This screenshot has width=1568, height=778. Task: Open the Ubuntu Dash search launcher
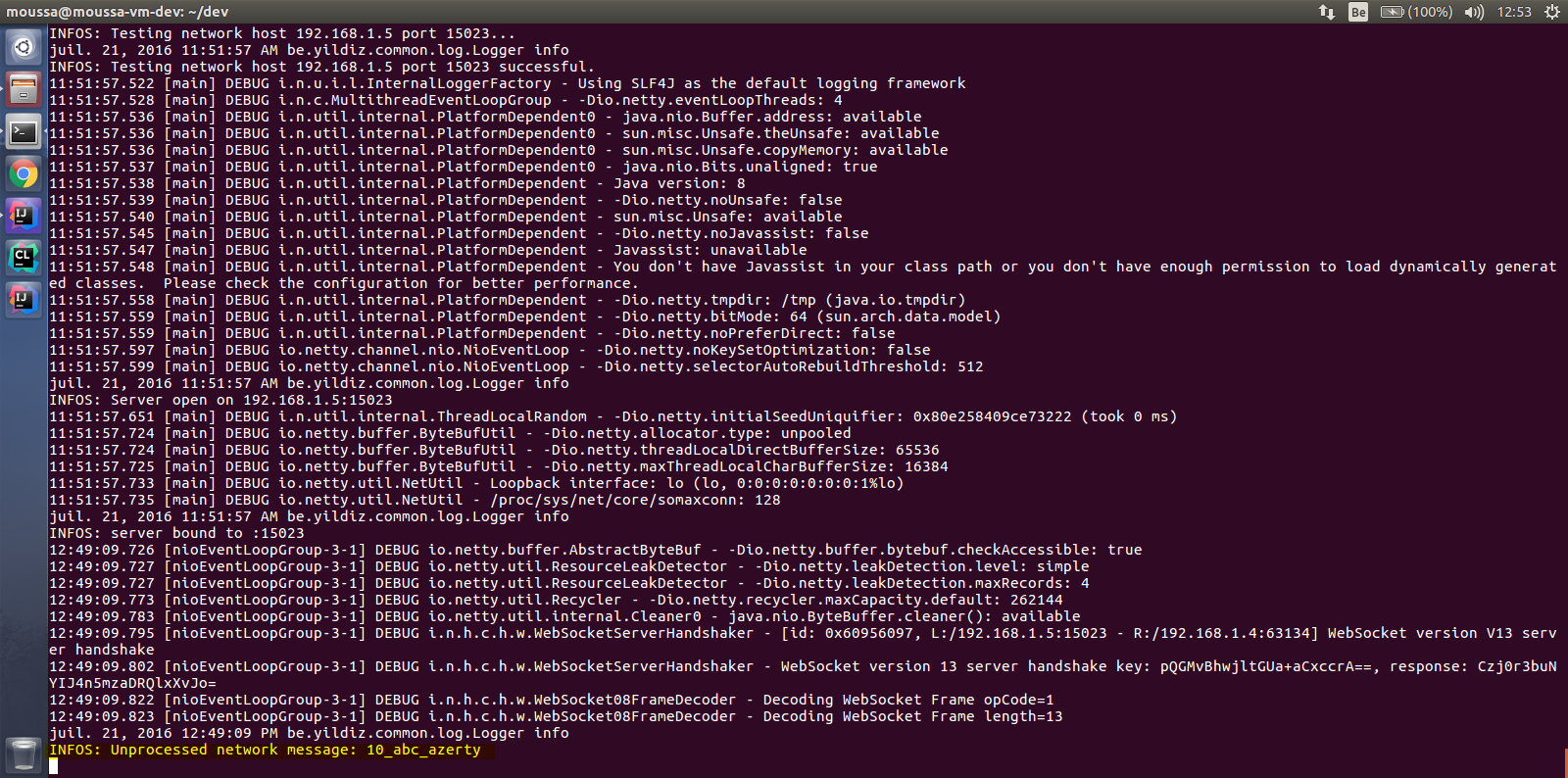24,47
